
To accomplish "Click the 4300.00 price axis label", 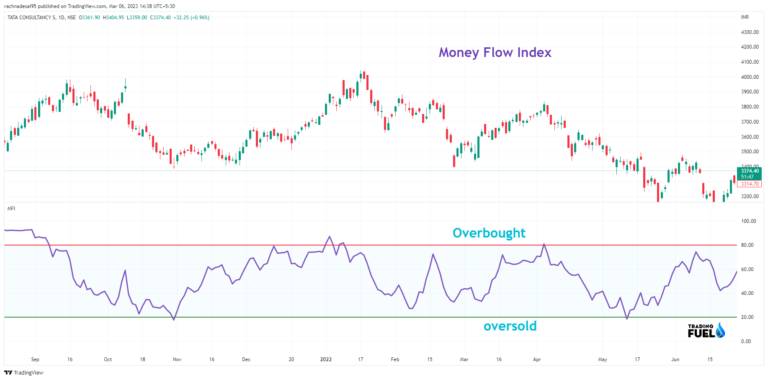I will click(x=750, y=32).
